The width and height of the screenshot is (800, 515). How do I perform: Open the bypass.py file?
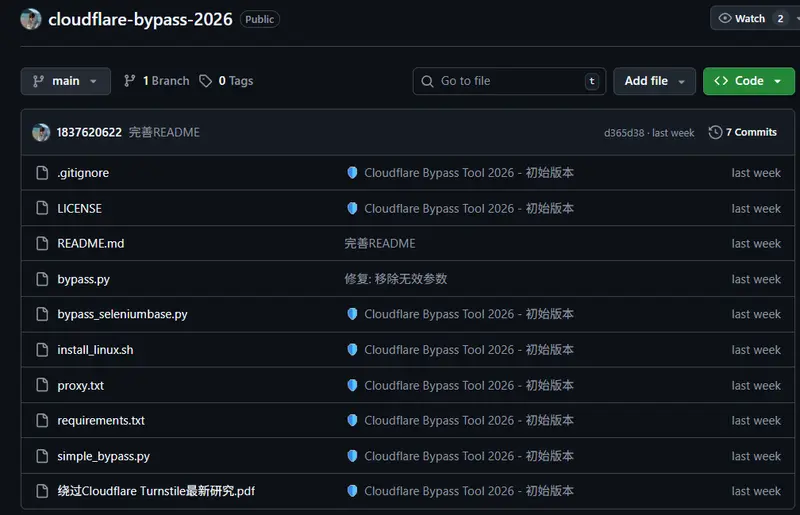point(83,279)
